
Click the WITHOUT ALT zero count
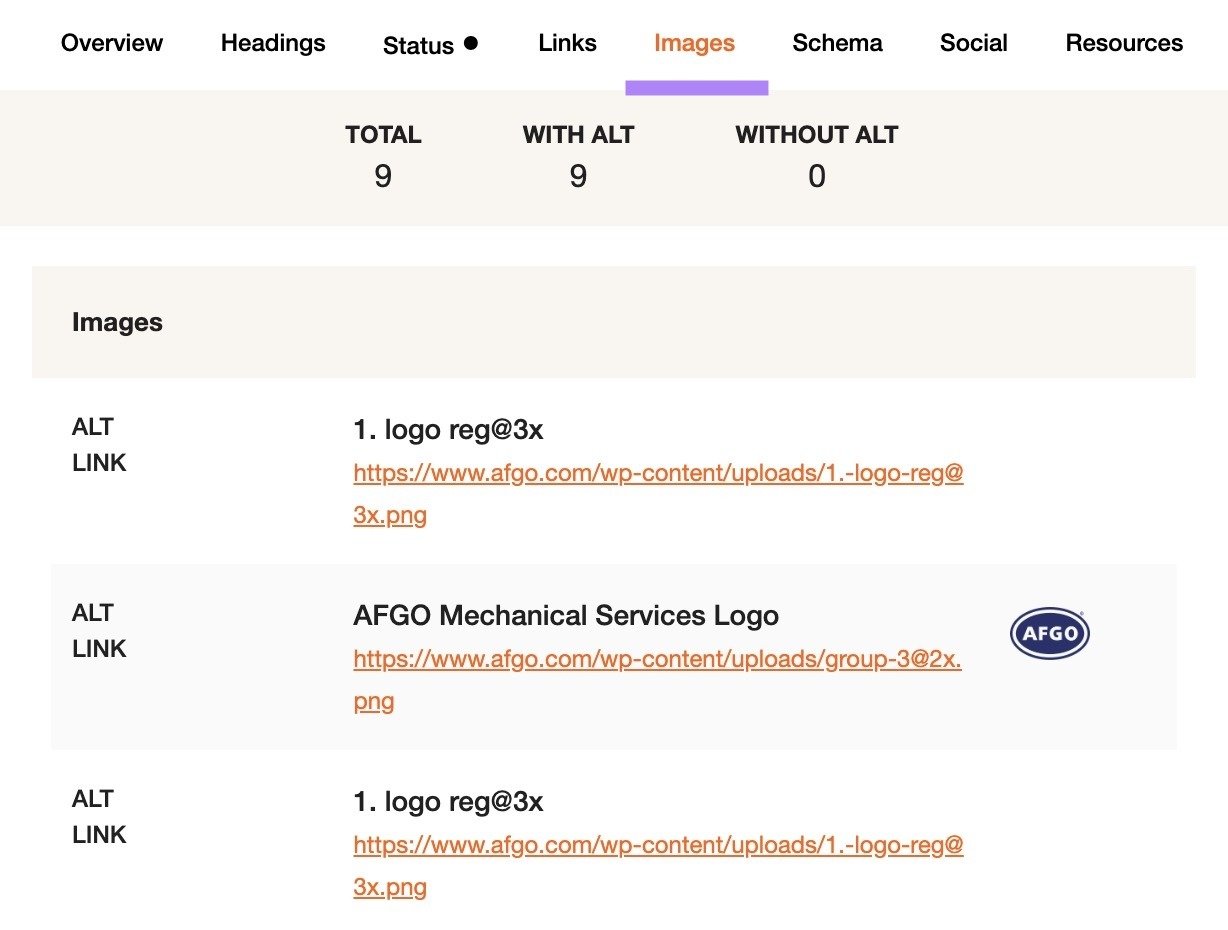(817, 177)
